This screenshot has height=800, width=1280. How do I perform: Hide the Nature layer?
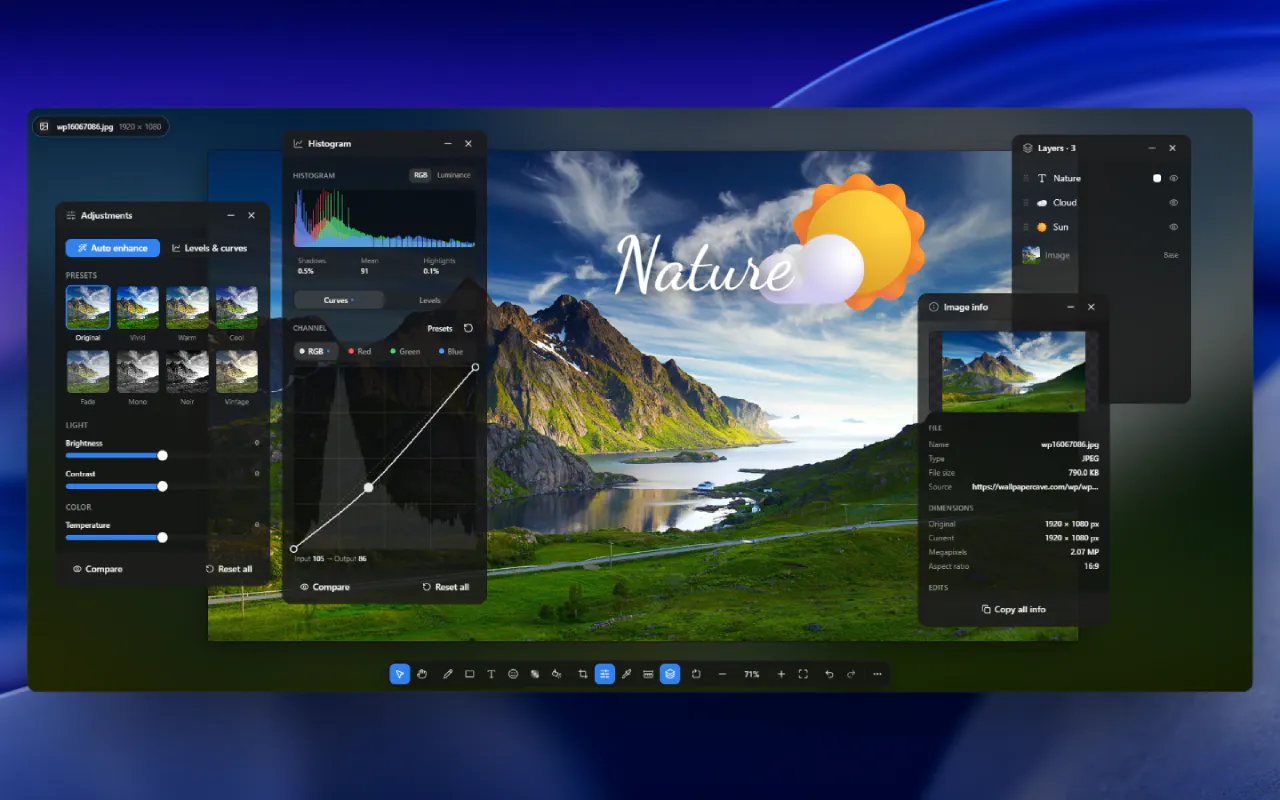coord(1174,178)
